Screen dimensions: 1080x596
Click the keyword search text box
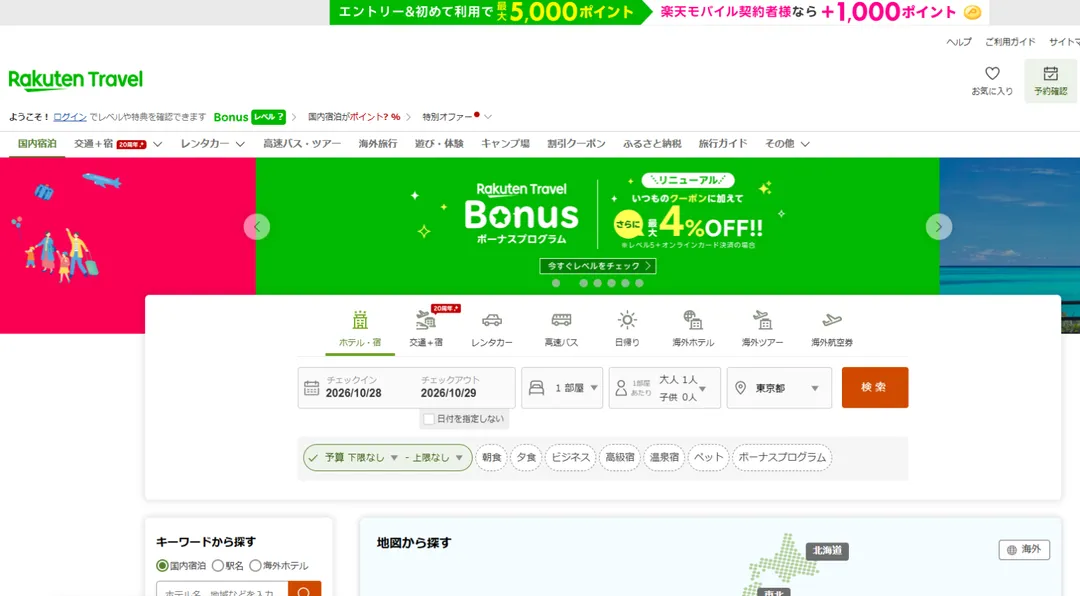pos(222,590)
